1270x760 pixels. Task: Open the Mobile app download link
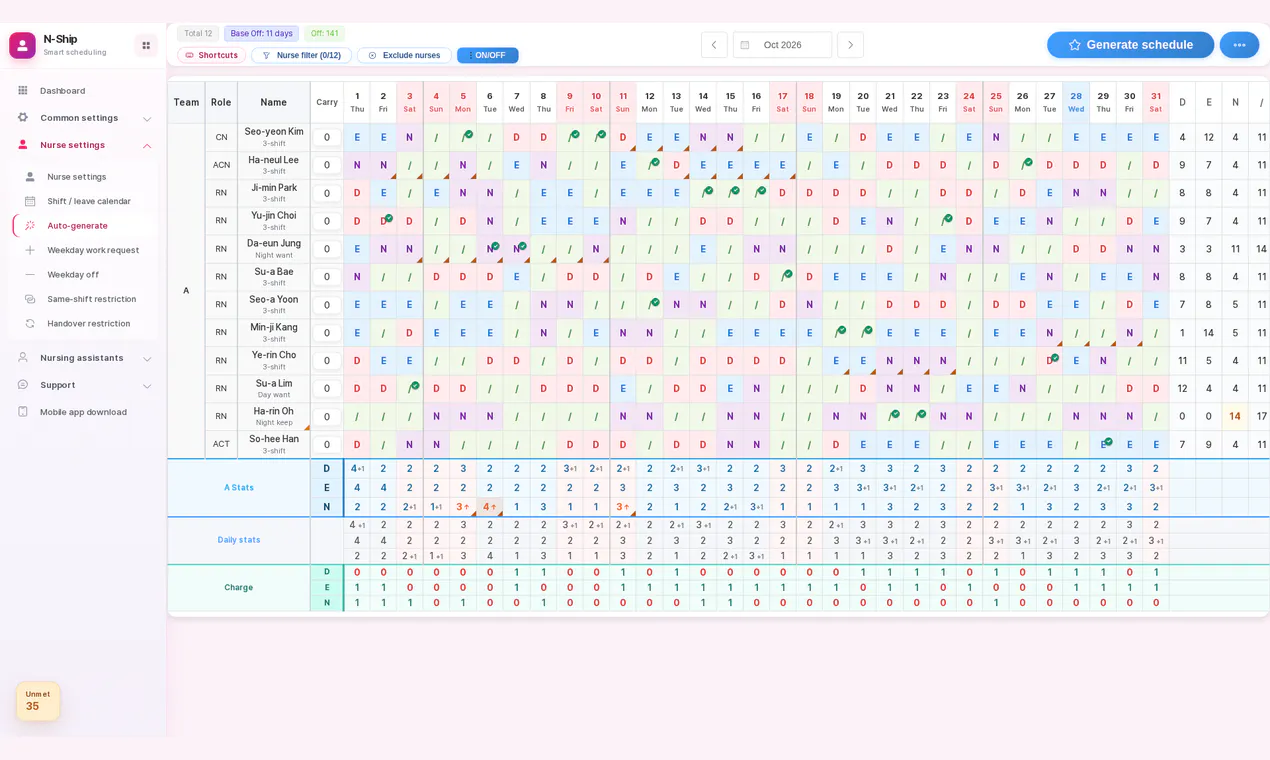point(84,412)
